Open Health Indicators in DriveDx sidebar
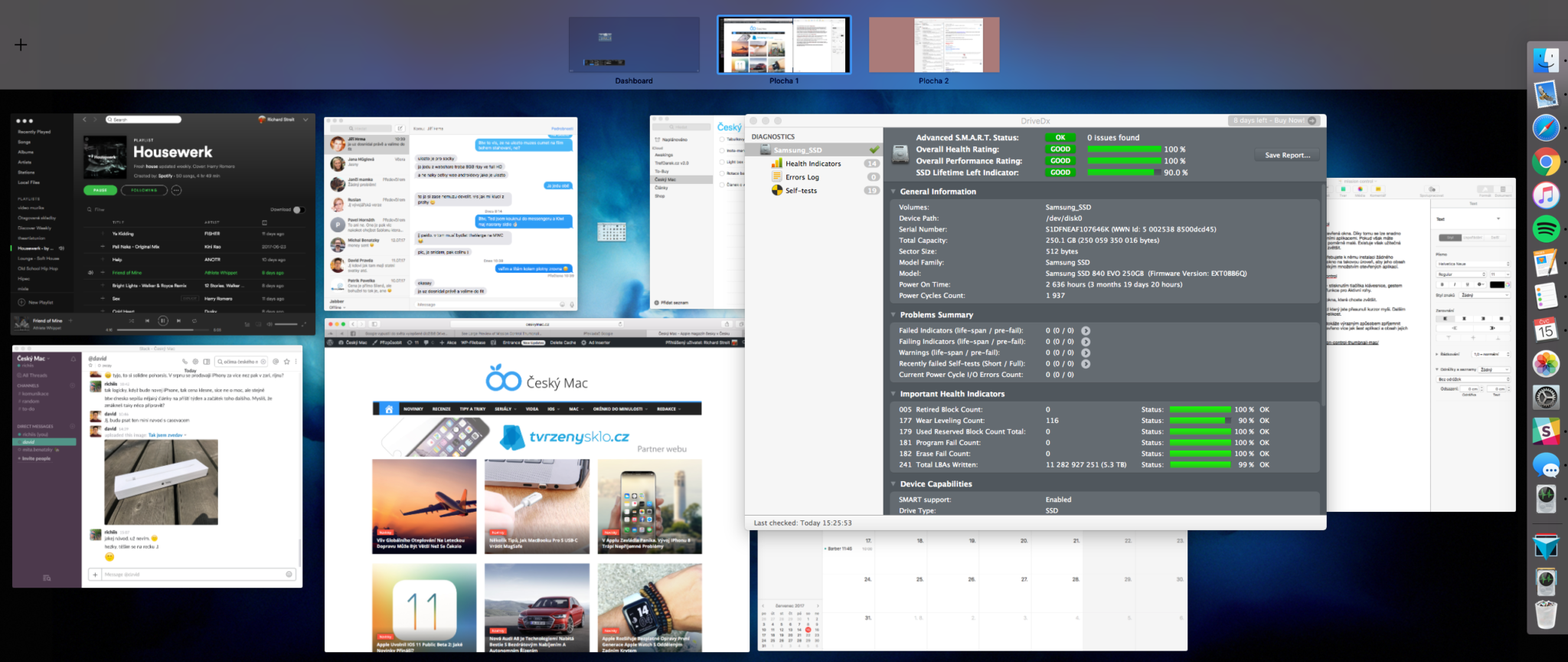Viewport: 1568px width, 662px height. (812, 164)
